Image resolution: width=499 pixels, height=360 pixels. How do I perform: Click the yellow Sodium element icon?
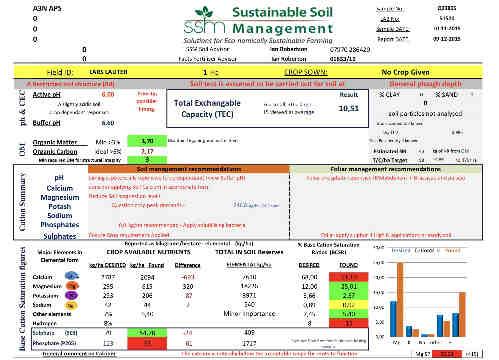pyautogui.click(x=71, y=305)
